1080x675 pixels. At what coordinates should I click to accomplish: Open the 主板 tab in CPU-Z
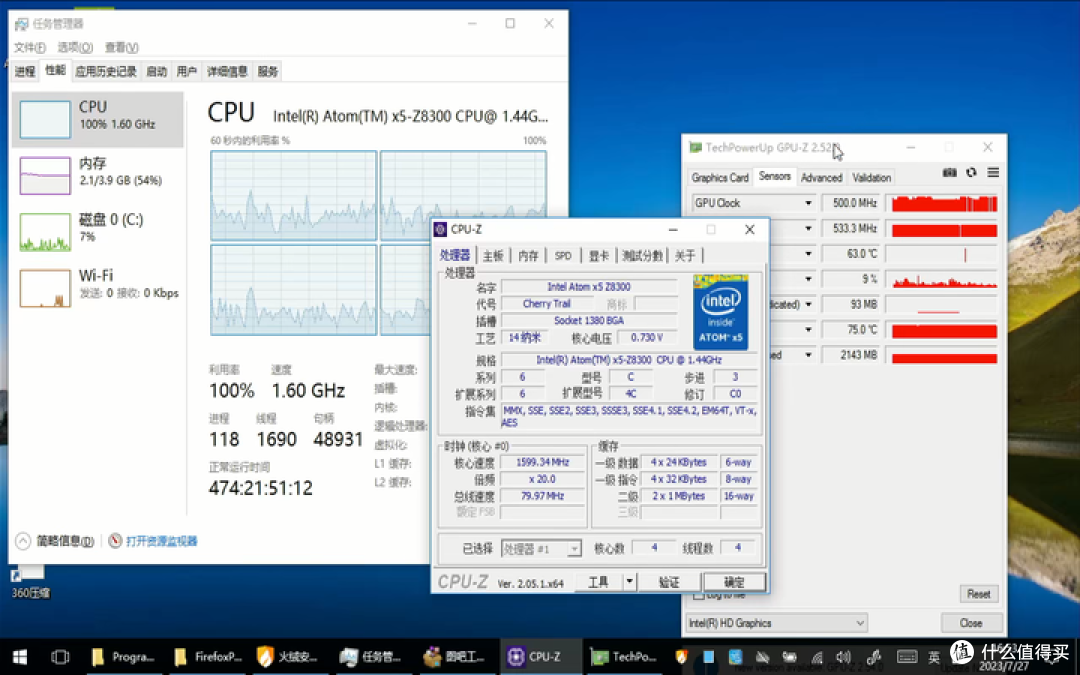[x=492, y=256]
